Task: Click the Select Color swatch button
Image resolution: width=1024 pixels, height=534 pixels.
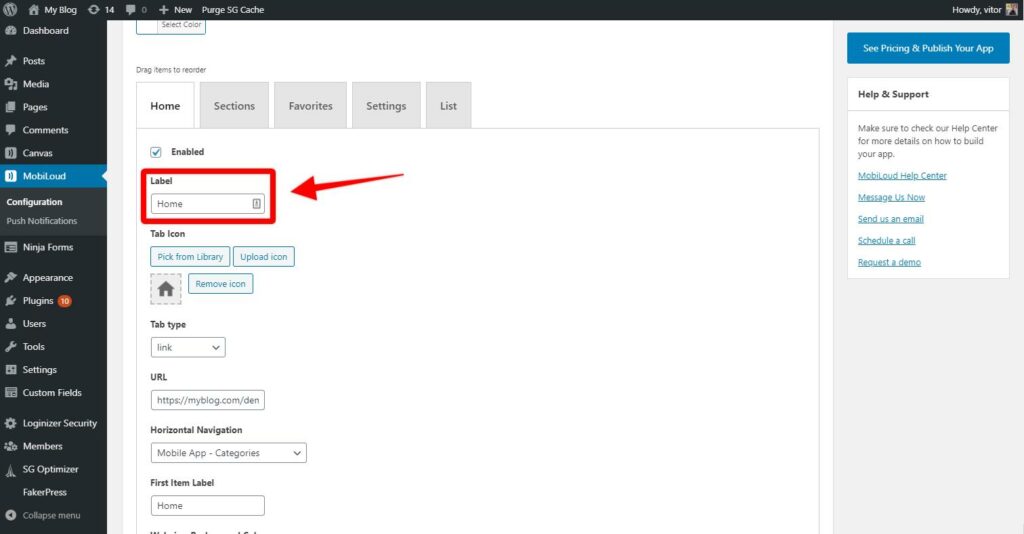Action: tap(171, 25)
